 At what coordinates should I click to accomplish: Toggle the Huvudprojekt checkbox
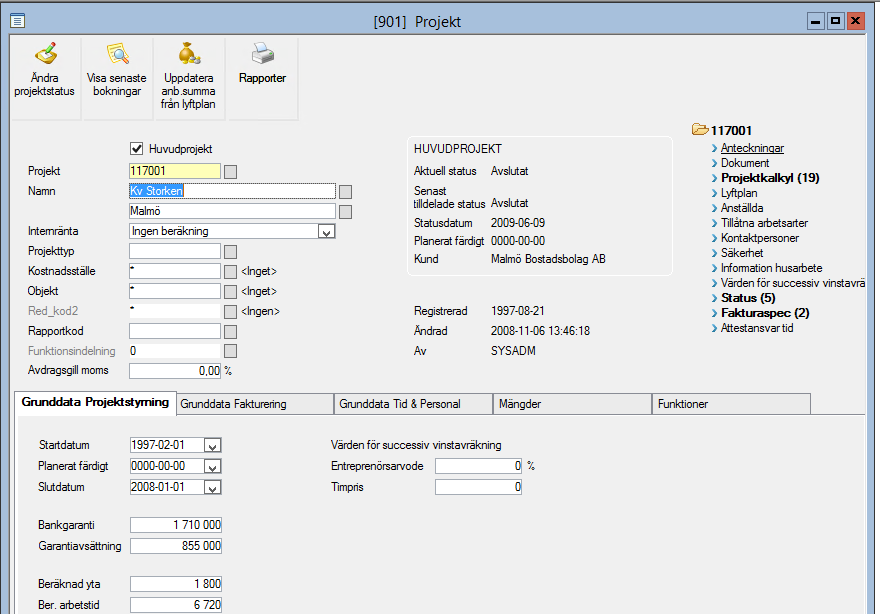pos(136,149)
